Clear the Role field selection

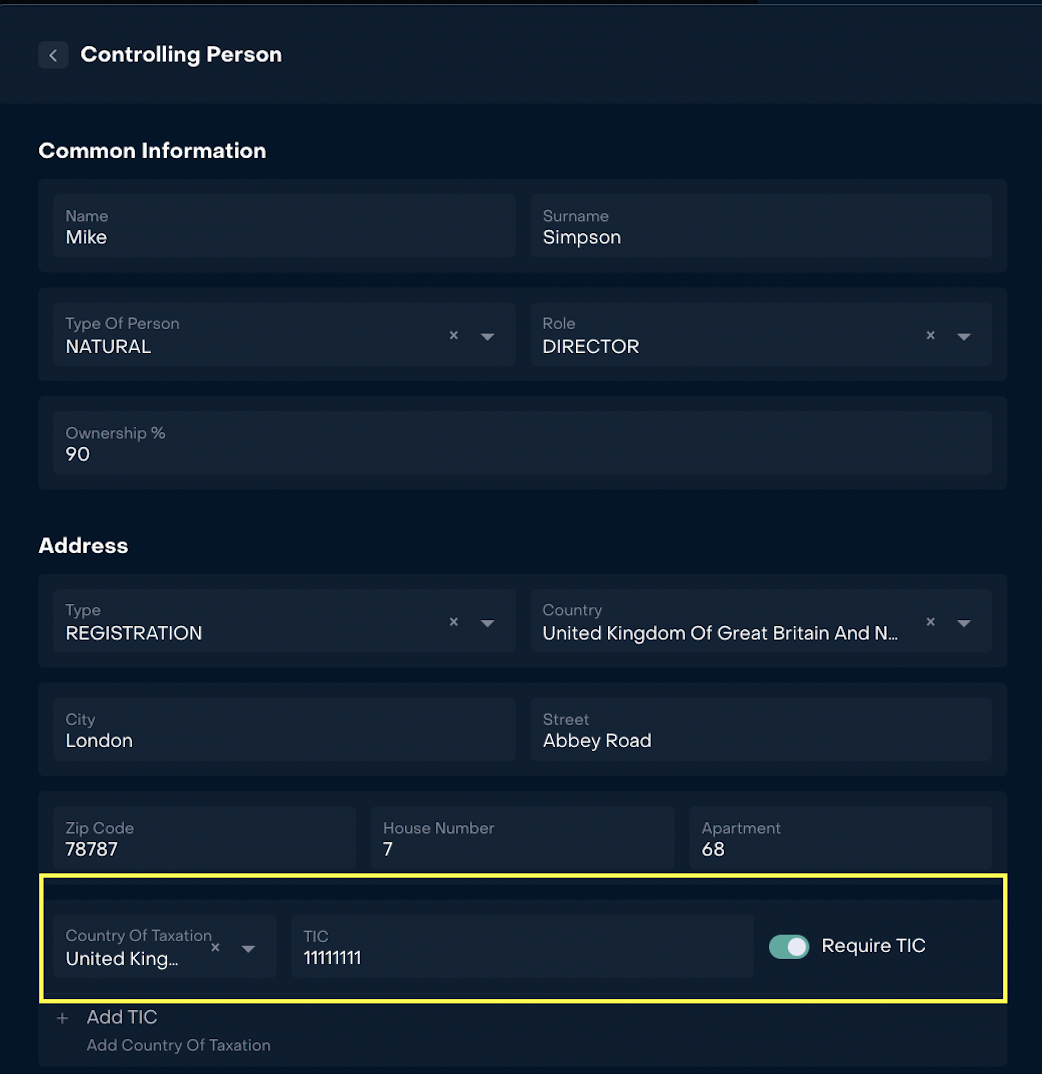(931, 336)
